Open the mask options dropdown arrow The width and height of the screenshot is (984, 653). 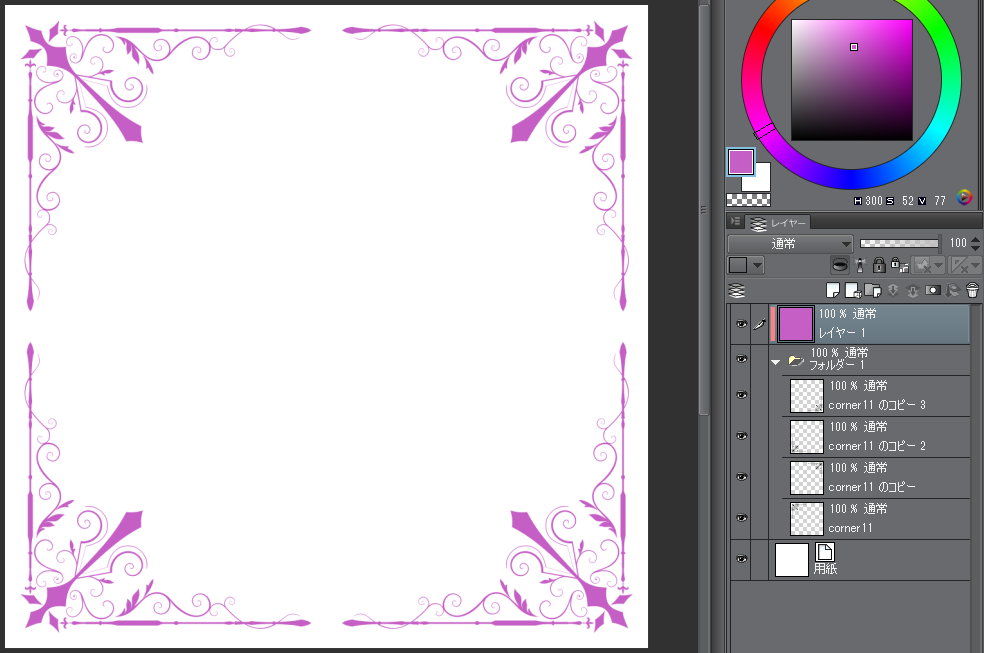(939, 265)
